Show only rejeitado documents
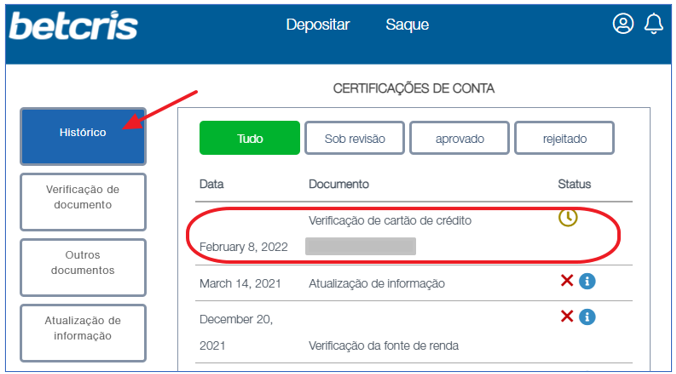 tap(564, 138)
